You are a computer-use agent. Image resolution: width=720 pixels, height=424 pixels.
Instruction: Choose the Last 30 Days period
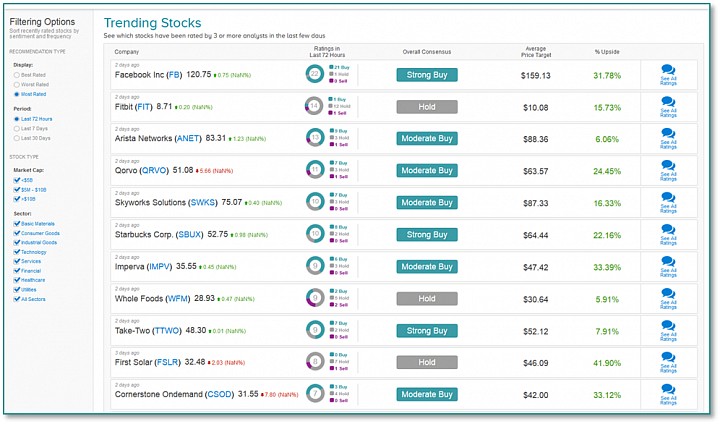(x=17, y=138)
